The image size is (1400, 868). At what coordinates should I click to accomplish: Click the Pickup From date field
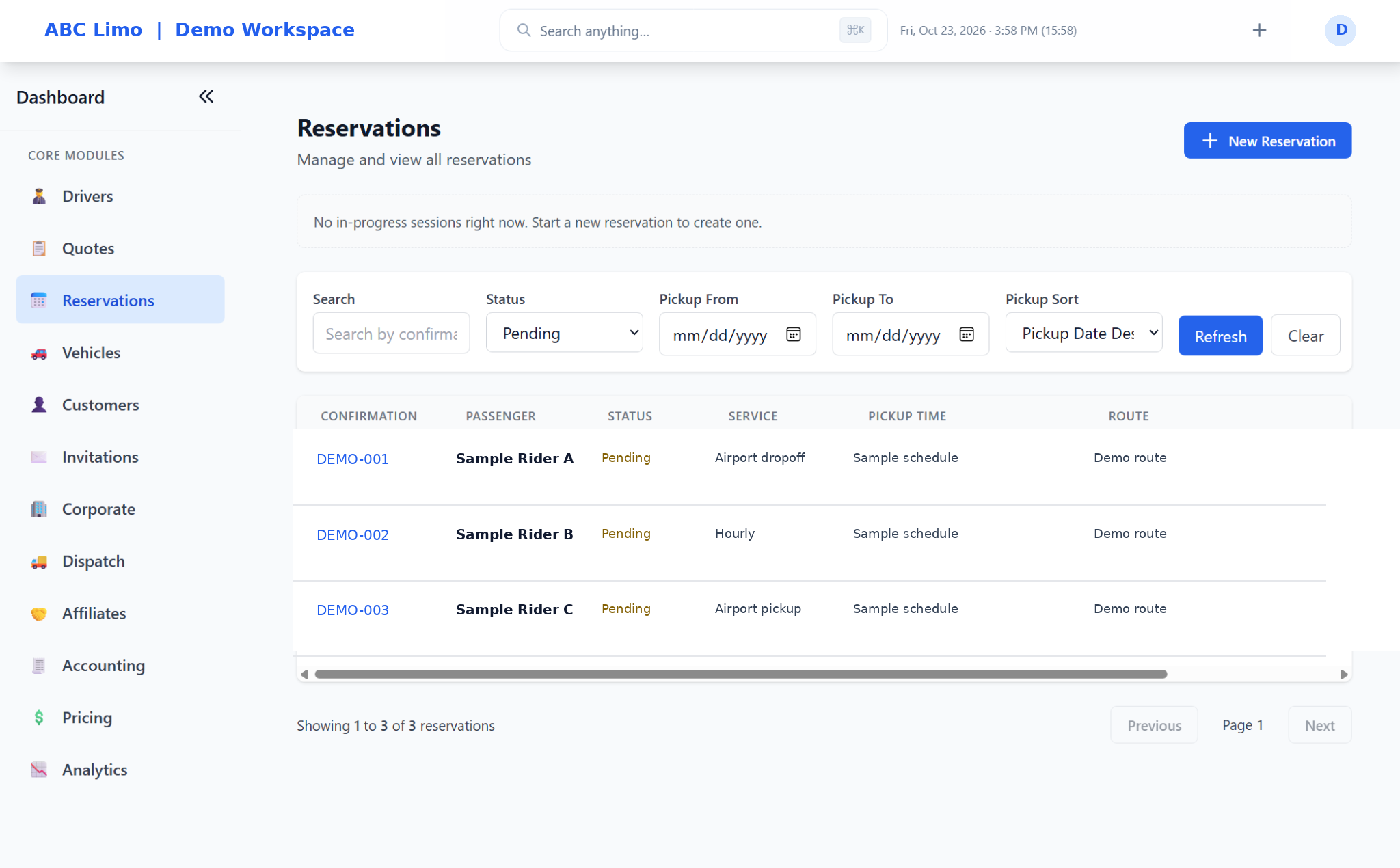coord(737,334)
